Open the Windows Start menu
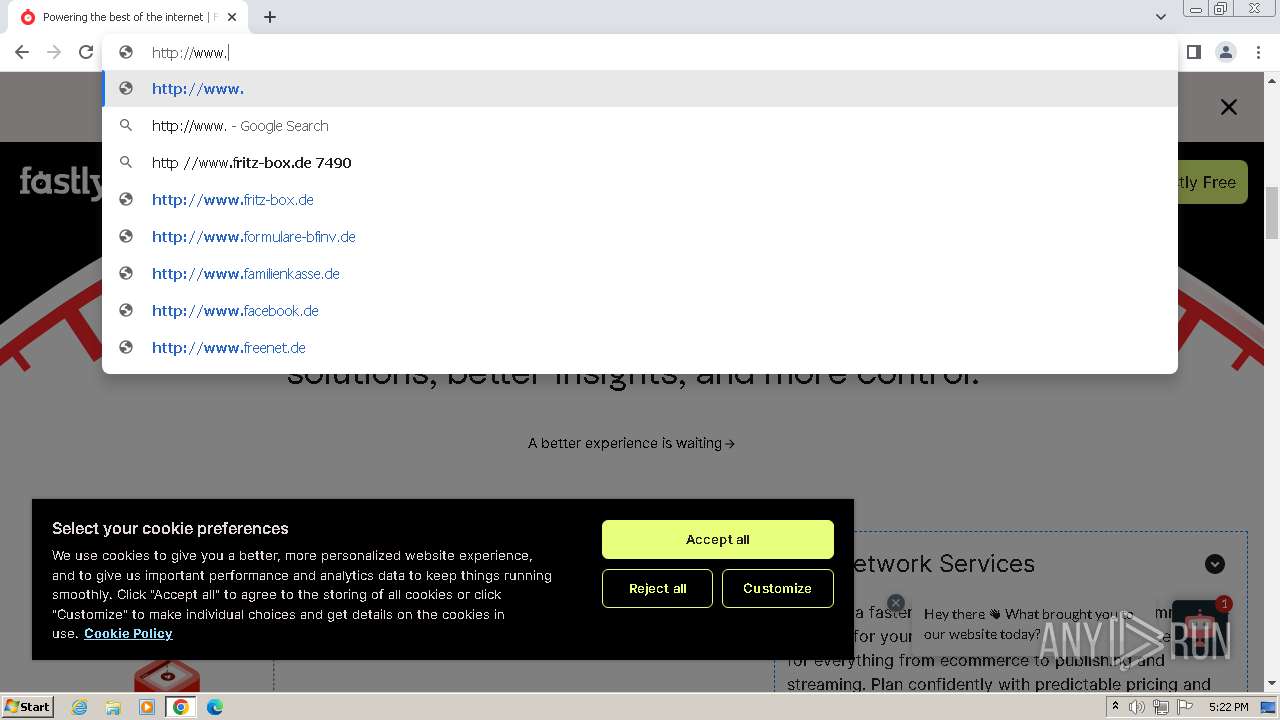This screenshot has width=1280, height=720. [28, 707]
